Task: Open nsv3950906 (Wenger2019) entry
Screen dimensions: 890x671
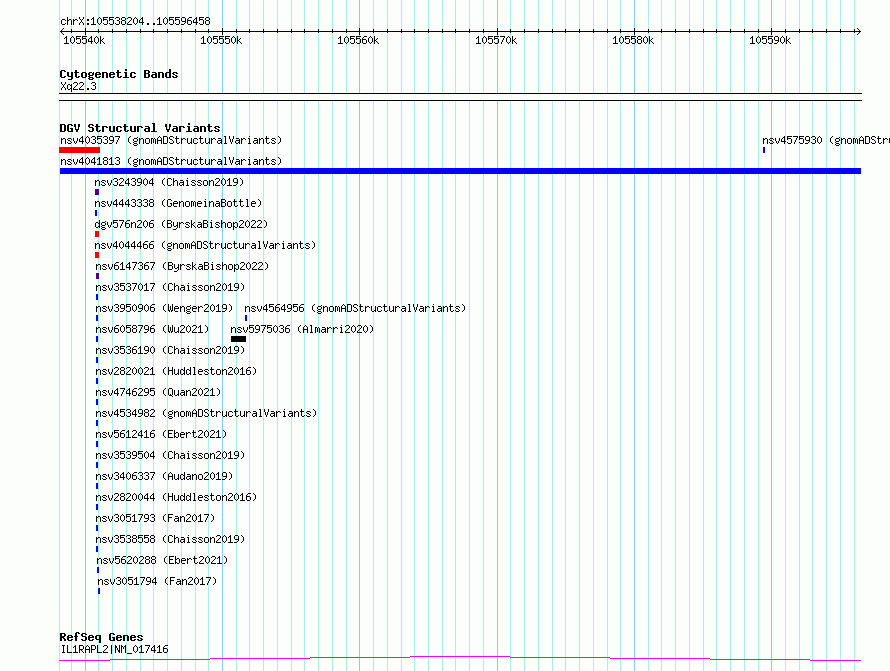Action: tap(164, 308)
